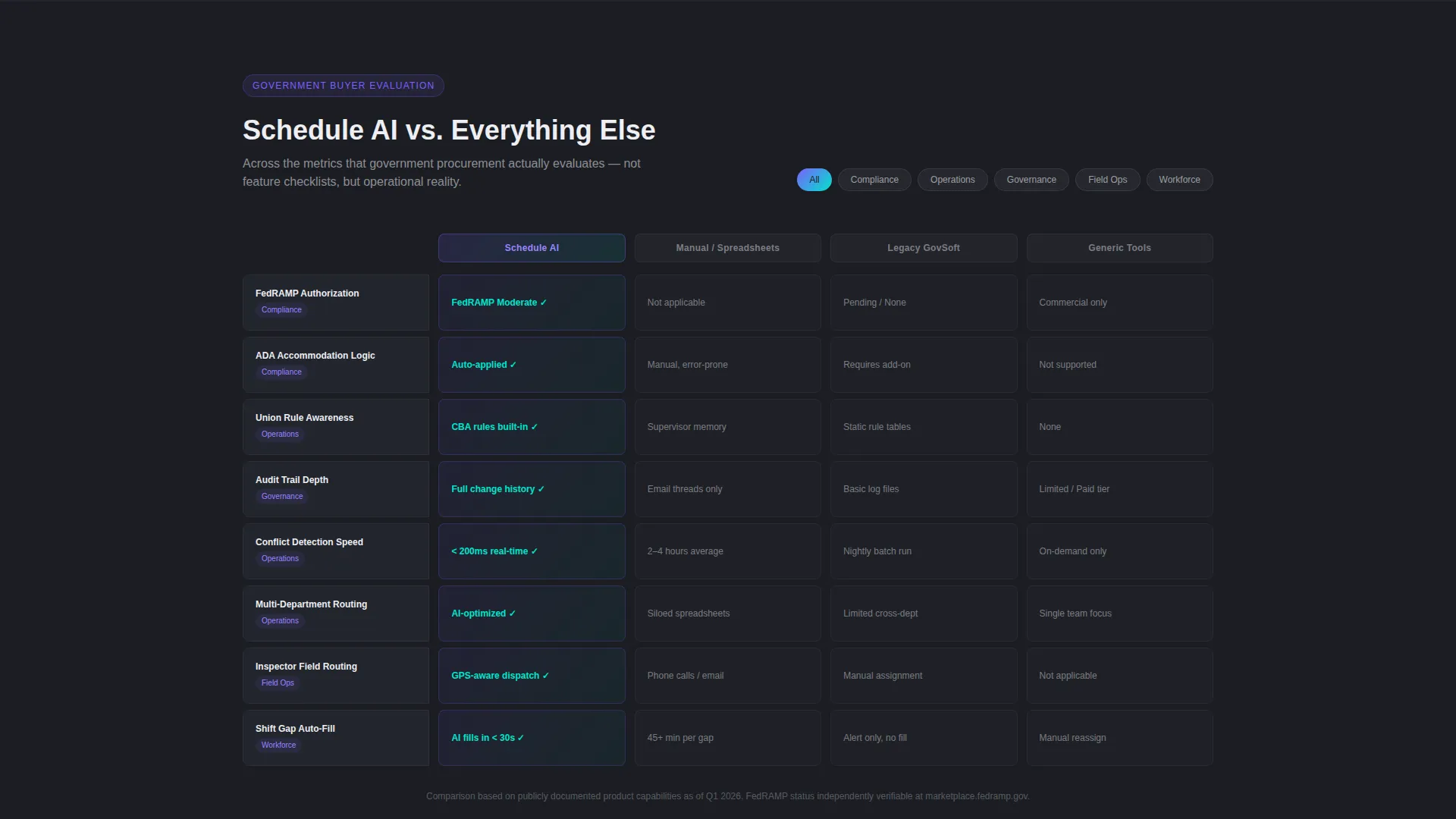Image resolution: width=1456 pixels, height=819 pixels.
Task: Select the Multi-Department Routing row label
Action: tap(336, 613)
